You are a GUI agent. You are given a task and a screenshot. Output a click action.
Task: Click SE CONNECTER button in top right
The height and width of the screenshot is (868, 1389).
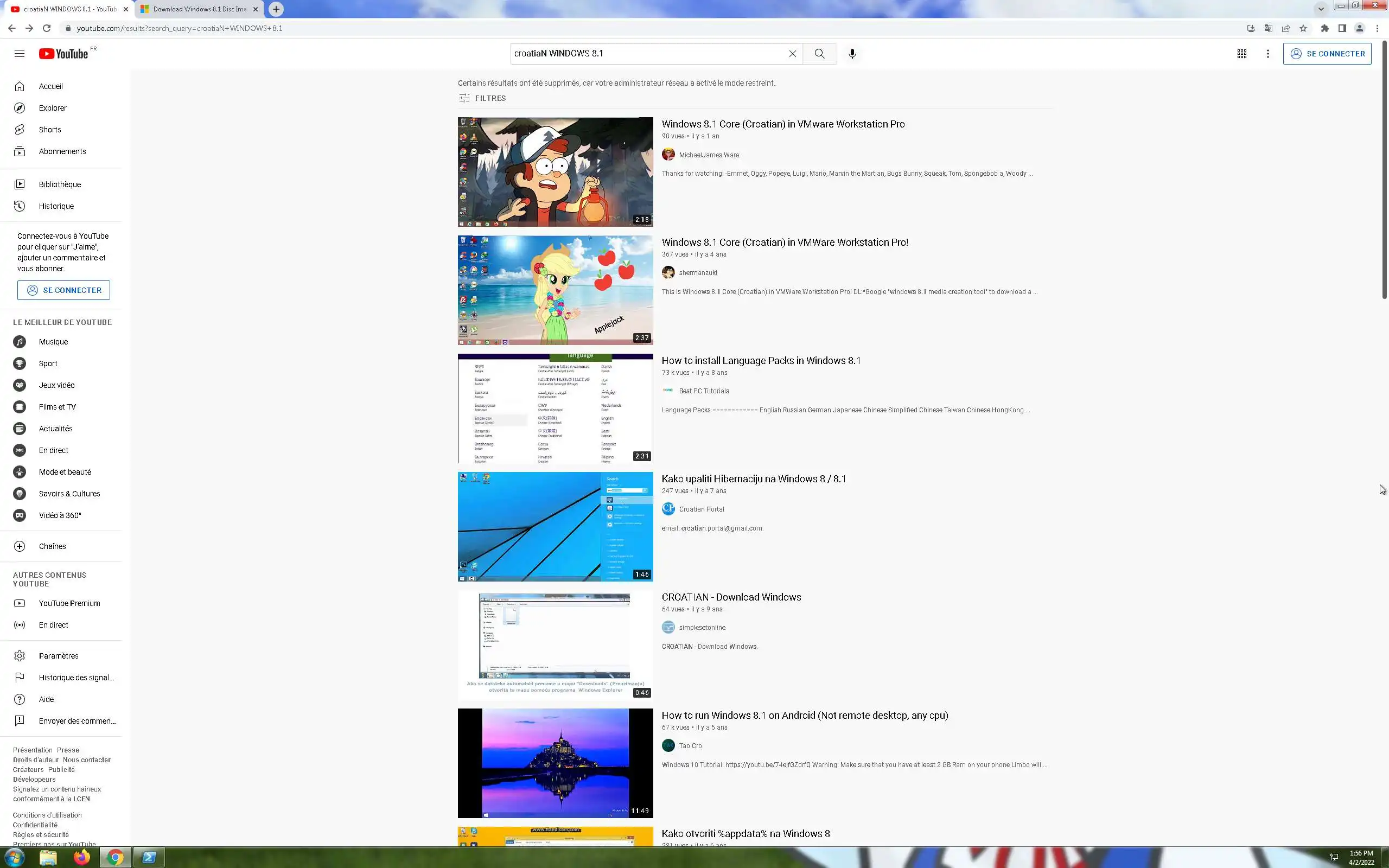pyautogui.click(x=1327, y=53)
